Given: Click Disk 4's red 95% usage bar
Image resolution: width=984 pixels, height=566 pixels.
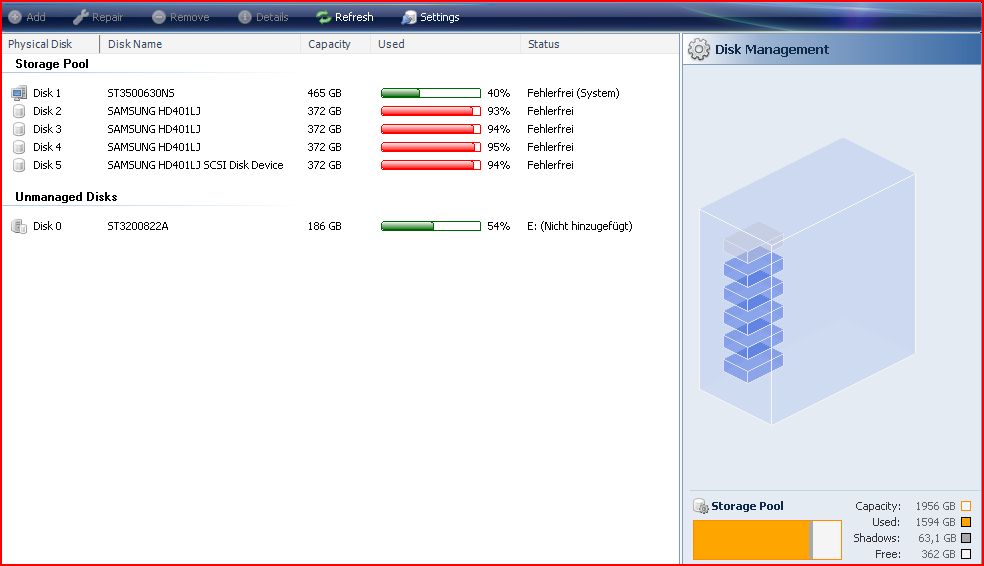Looking at the screenshot, I should (430, 147).
